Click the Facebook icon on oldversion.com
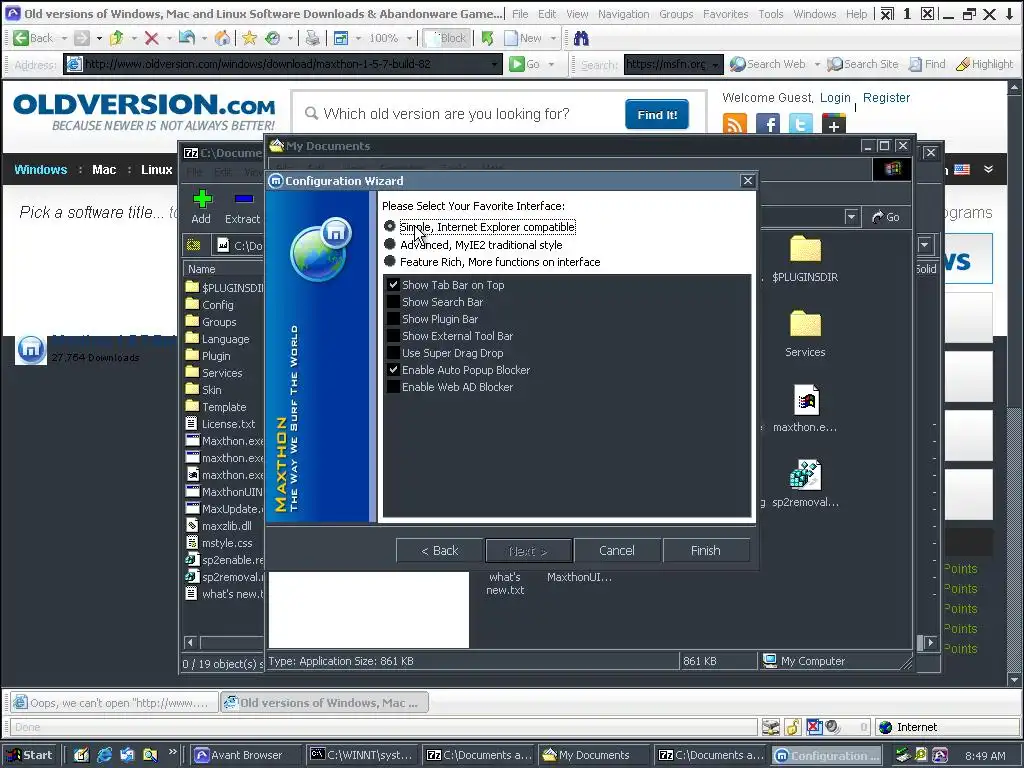The height and width of the screenshot is (768, 1024). click(768, 123)
